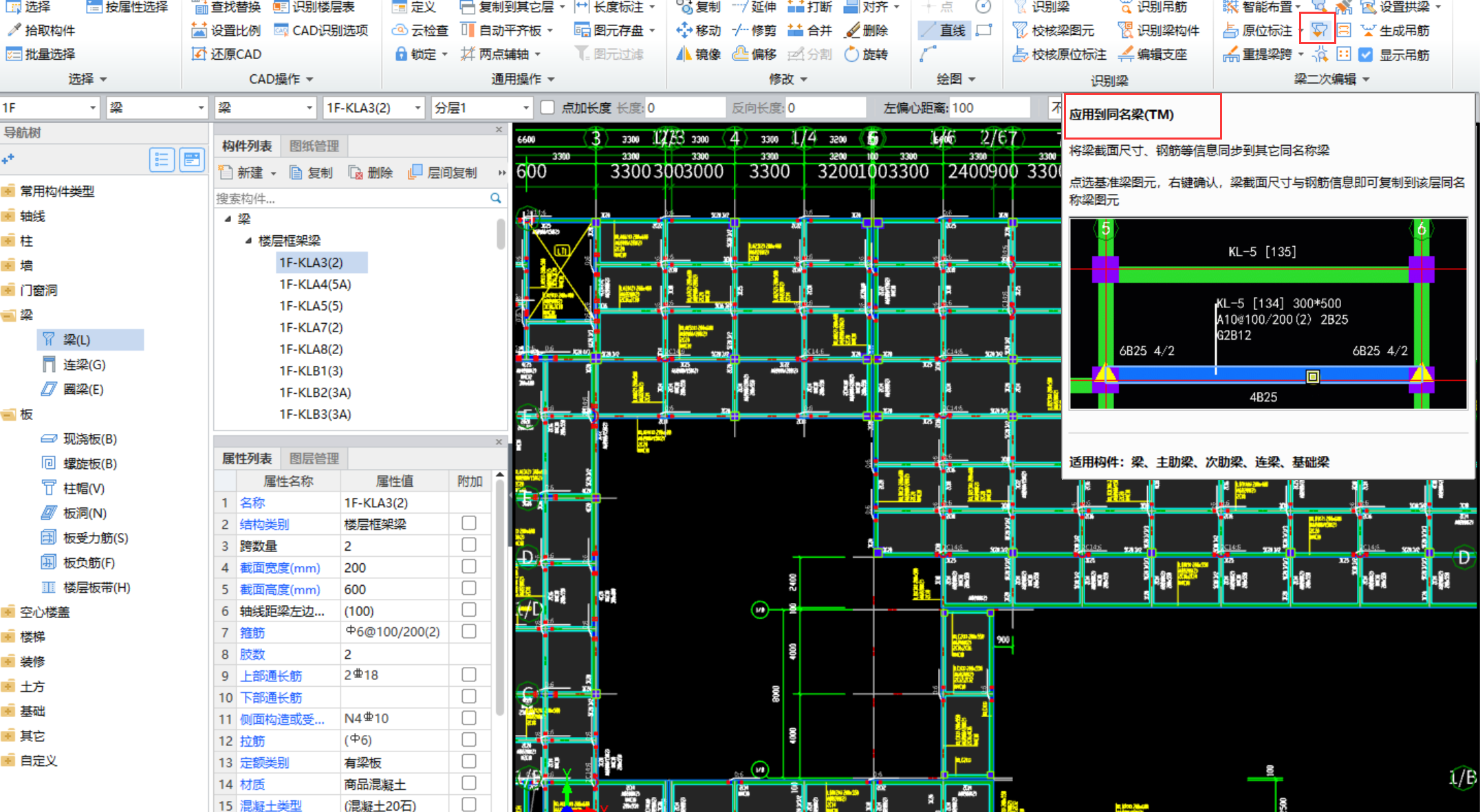The width and height of the screenshot is (1480, 812).
Task: Click the 层间复制 button
Action: click(x=443, y=173)
